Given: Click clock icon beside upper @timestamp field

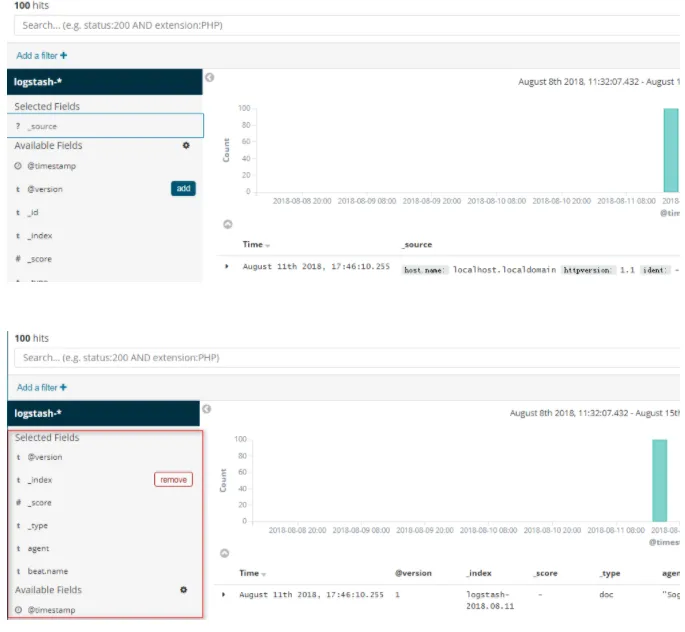Looking at the screenshot, I should tap(18, 166).
